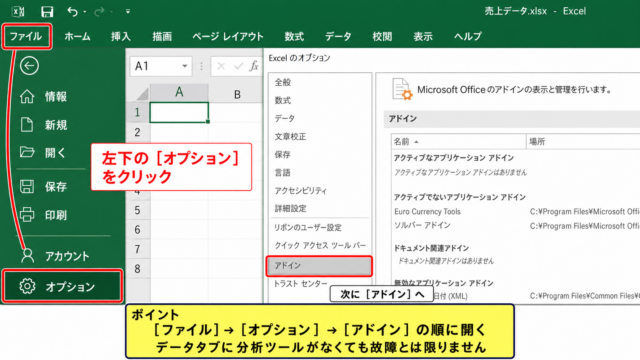This screenshot has height=360, width=640.
Task: Select アドイン in options list
Action: click(319, 266)
